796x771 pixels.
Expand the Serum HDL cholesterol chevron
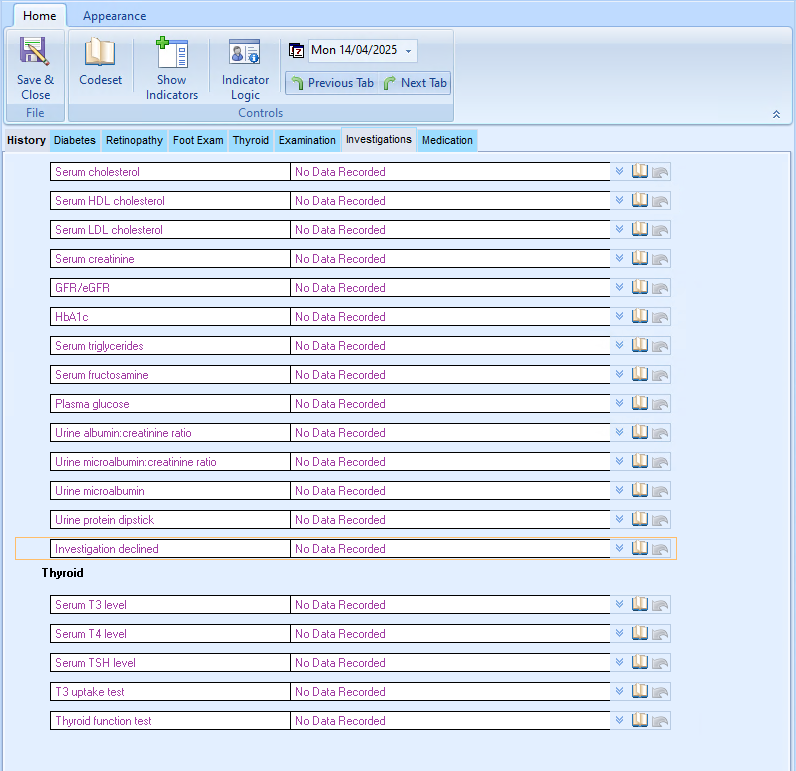619,200
